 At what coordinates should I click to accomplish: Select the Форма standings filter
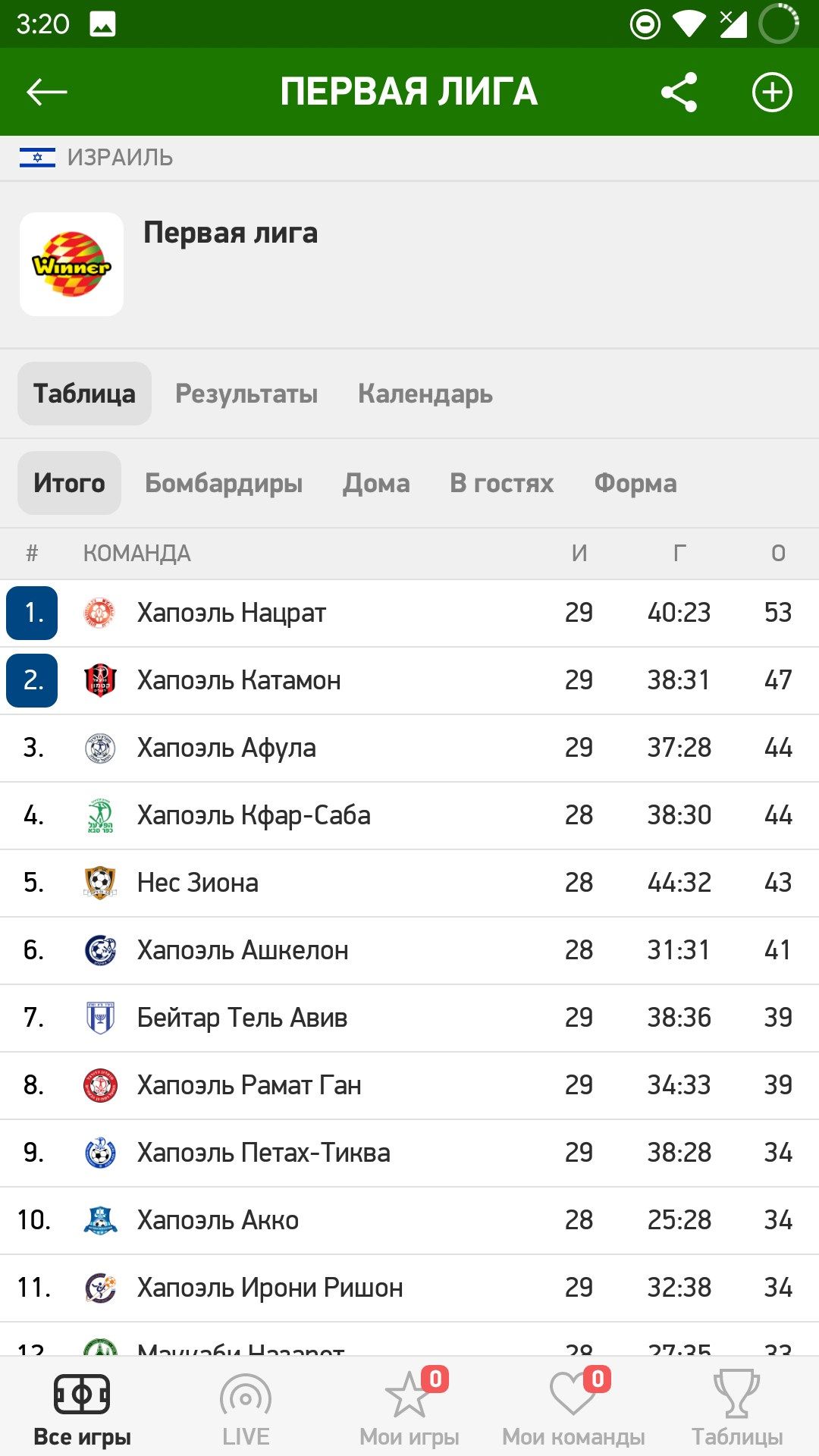click(635, 483)
